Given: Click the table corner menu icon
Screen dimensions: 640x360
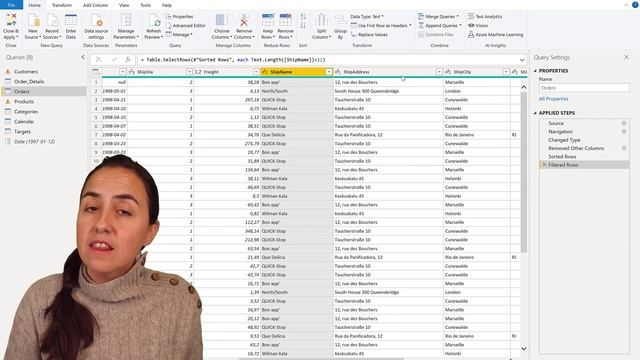Looking at the screenshot, I should click(96, 72).
